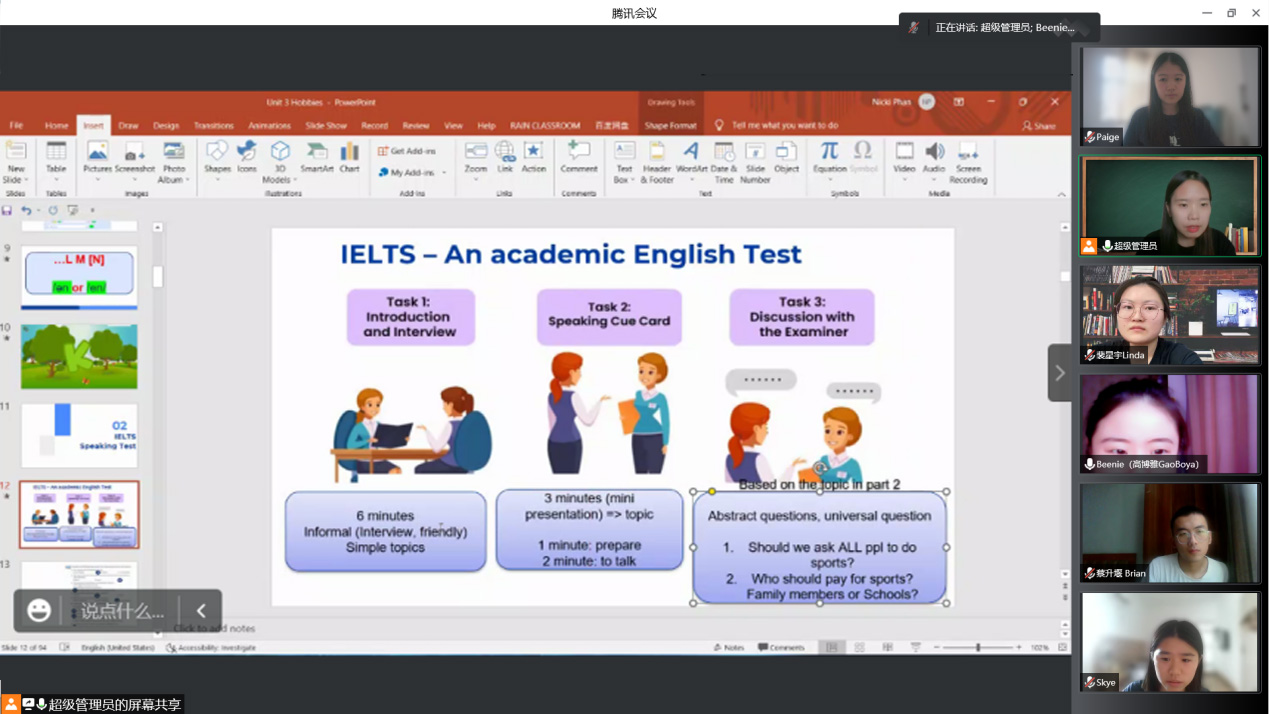Image resolution: width=1269 pixels, height=714 pixels.
Task: Open the Design tab
Action: pos(166,126)
